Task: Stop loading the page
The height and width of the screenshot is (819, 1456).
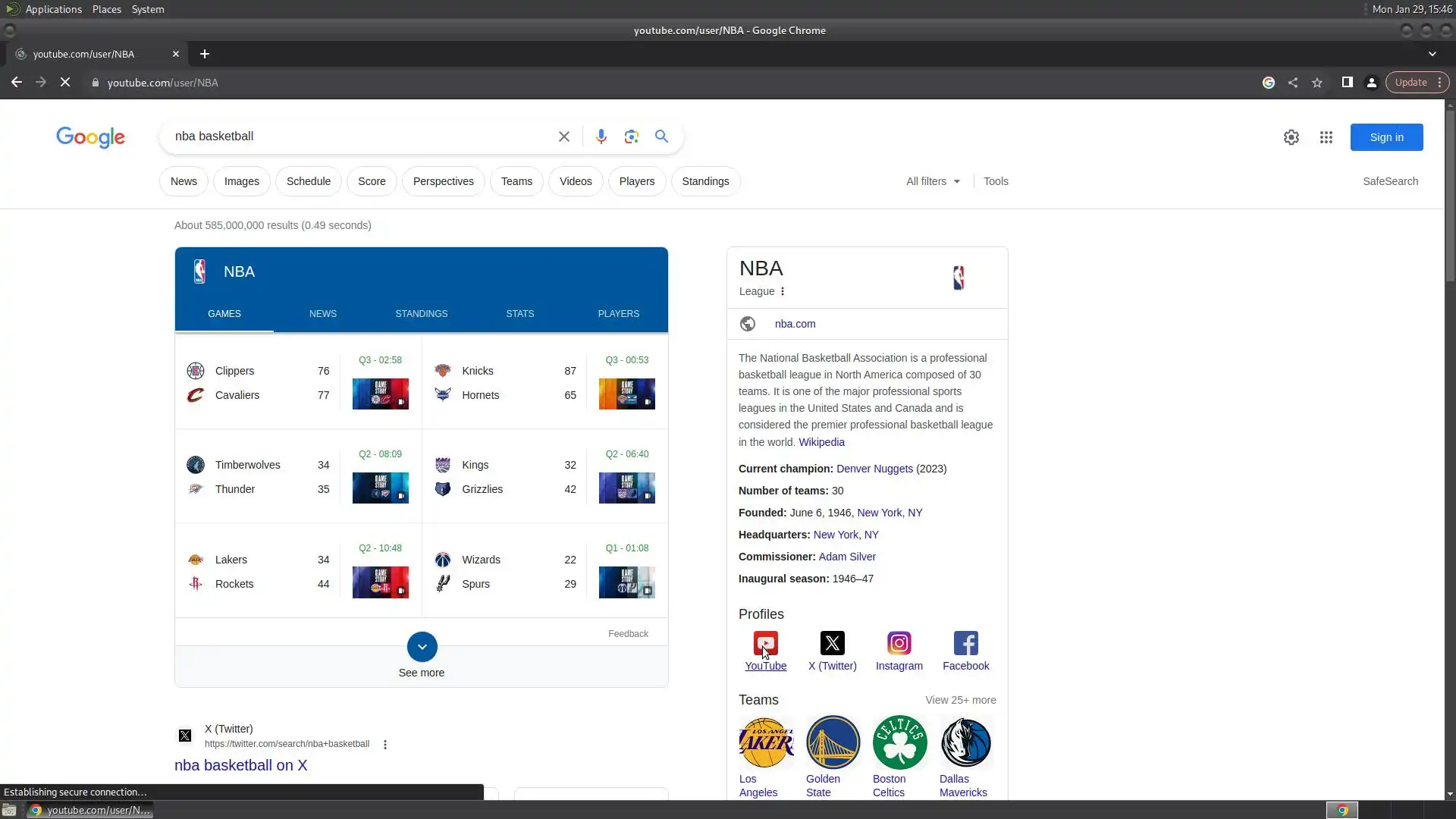Action: 65,83
